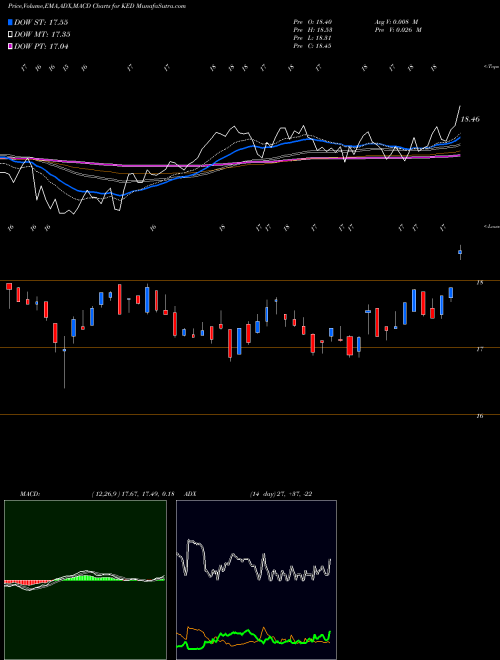Open the dark blue ADX indicator chart panel

pyautogui.click(x=256, y=580)
